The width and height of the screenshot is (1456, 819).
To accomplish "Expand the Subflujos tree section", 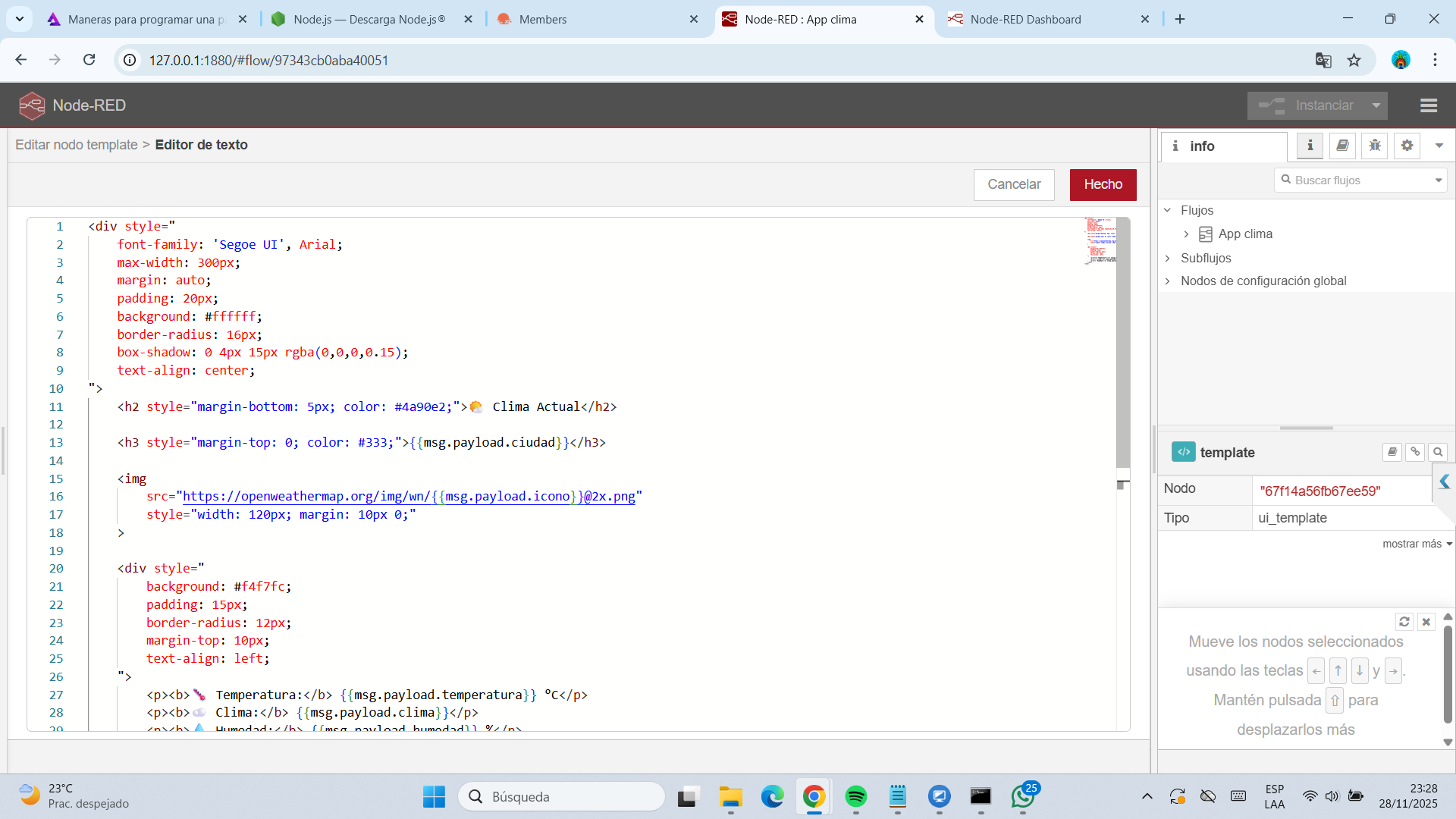I will click(1168, 259).
